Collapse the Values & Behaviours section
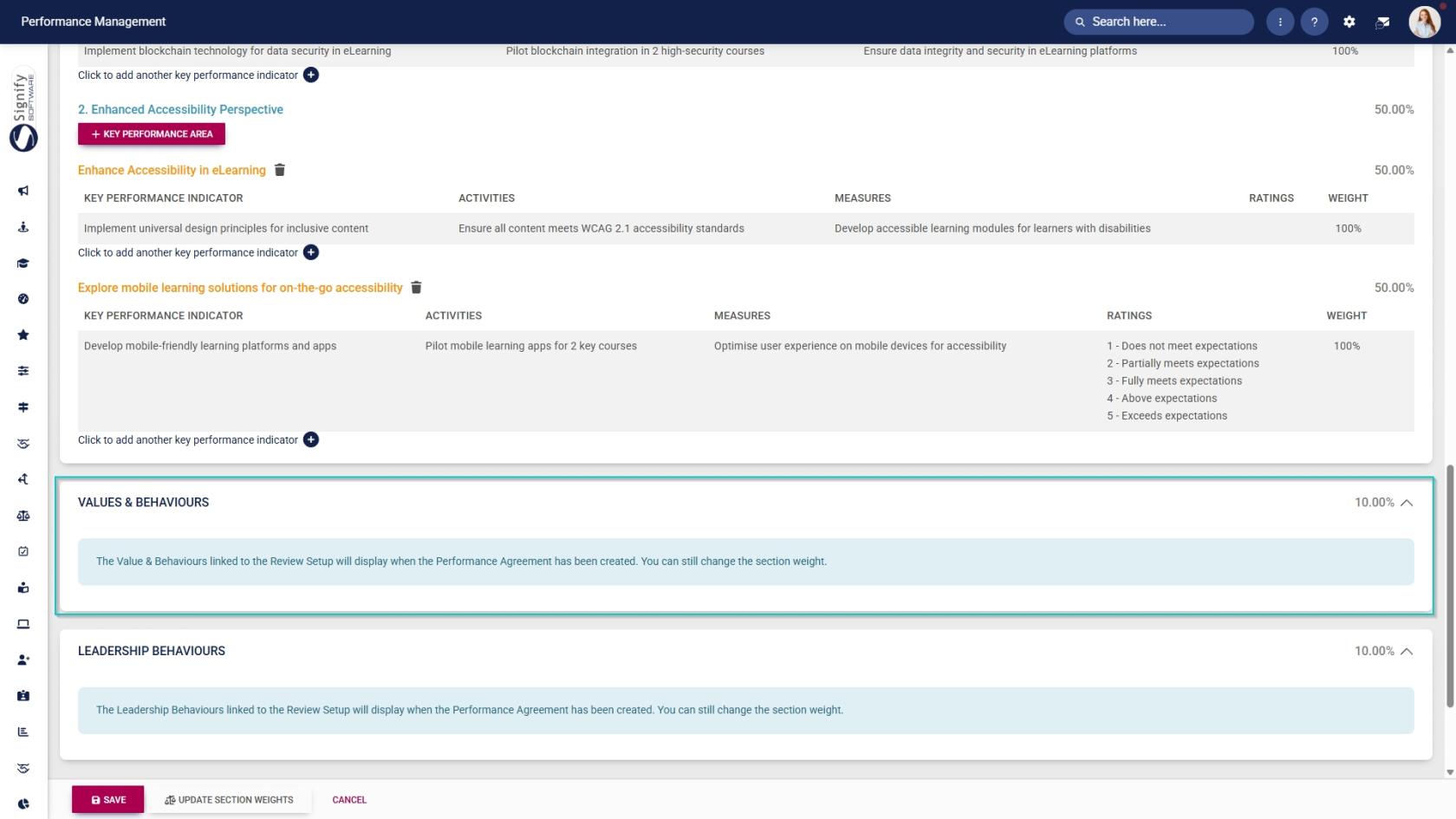This screenshot has height=819, width=1456. pyautogui.click(x=1407, y=503)
